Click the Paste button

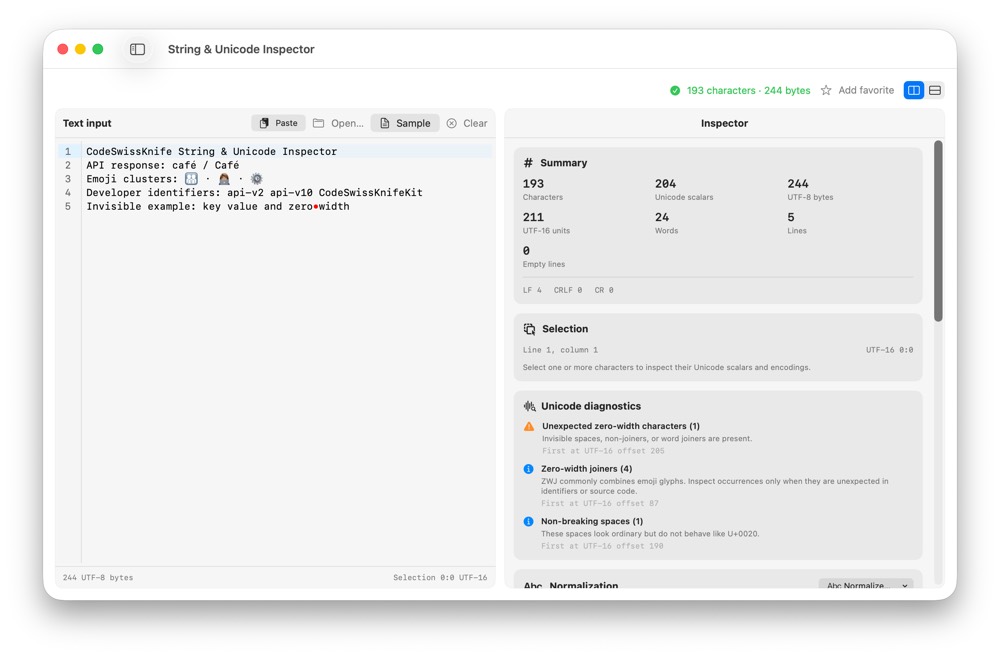click(279, 123)
